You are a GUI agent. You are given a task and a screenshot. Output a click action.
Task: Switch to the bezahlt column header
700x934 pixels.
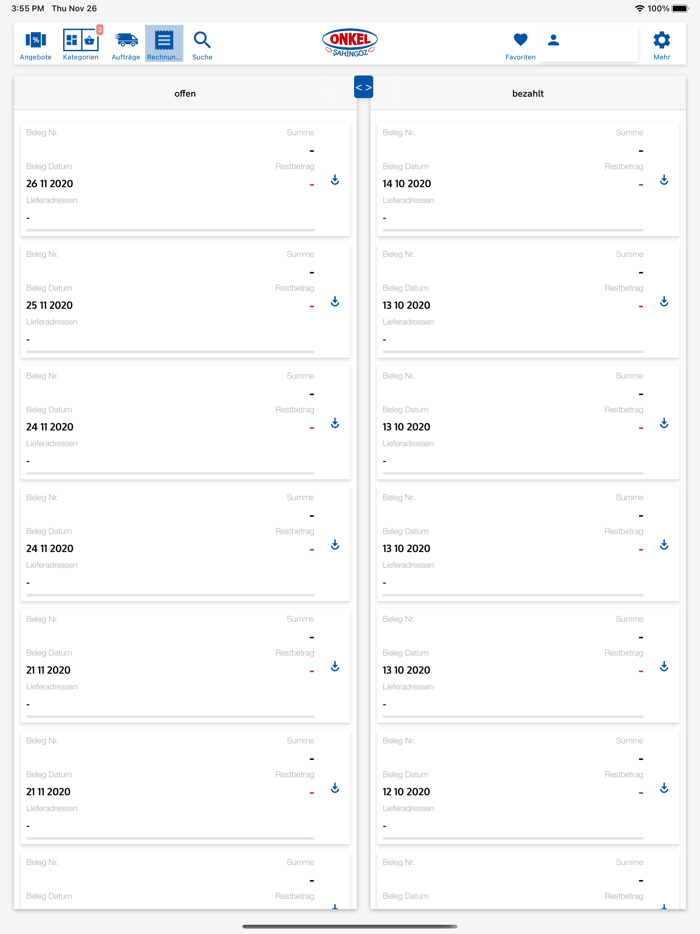[x=528, y=94]
